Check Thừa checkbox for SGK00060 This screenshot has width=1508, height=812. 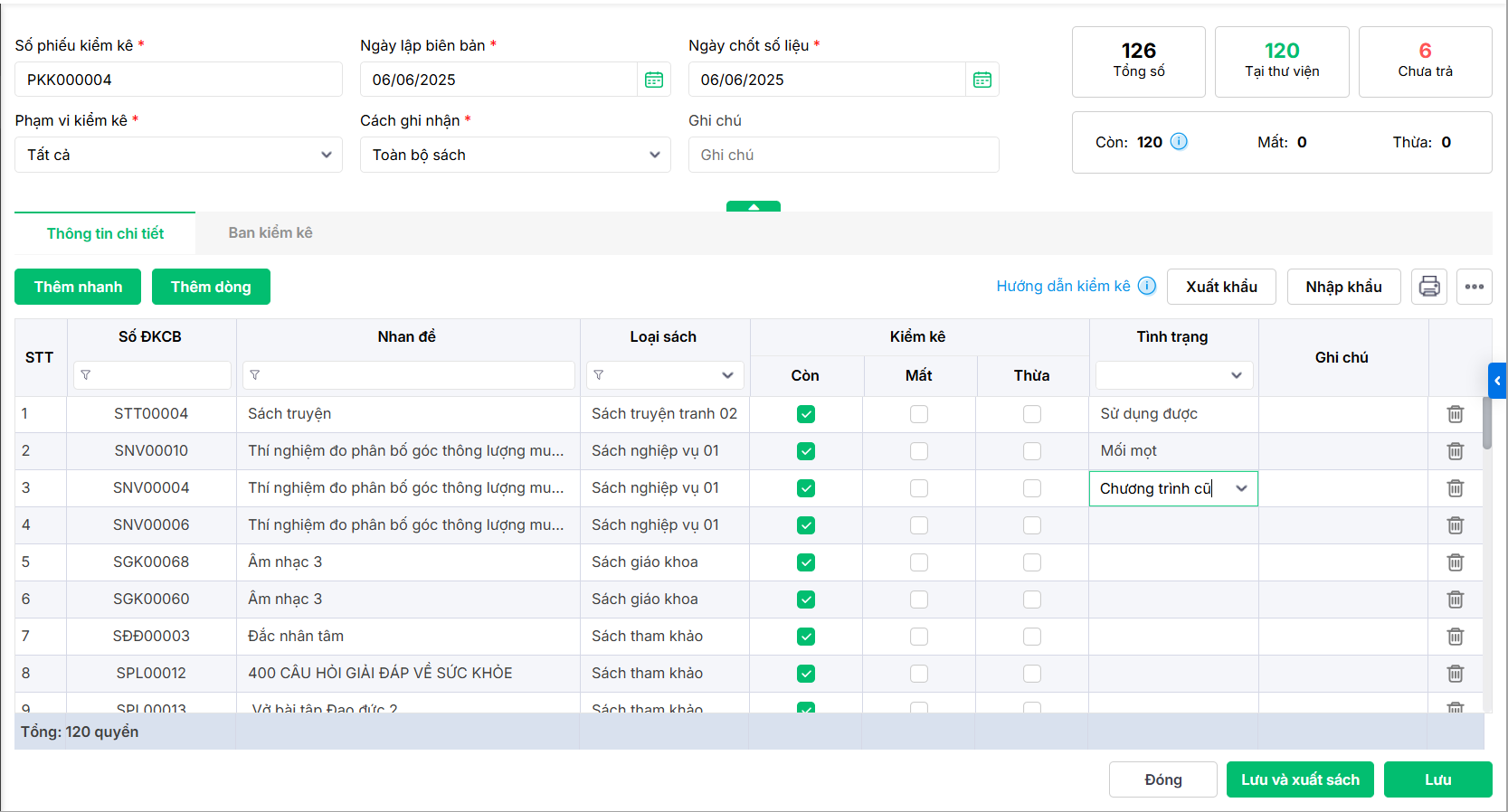click(x=1031, y=600)
